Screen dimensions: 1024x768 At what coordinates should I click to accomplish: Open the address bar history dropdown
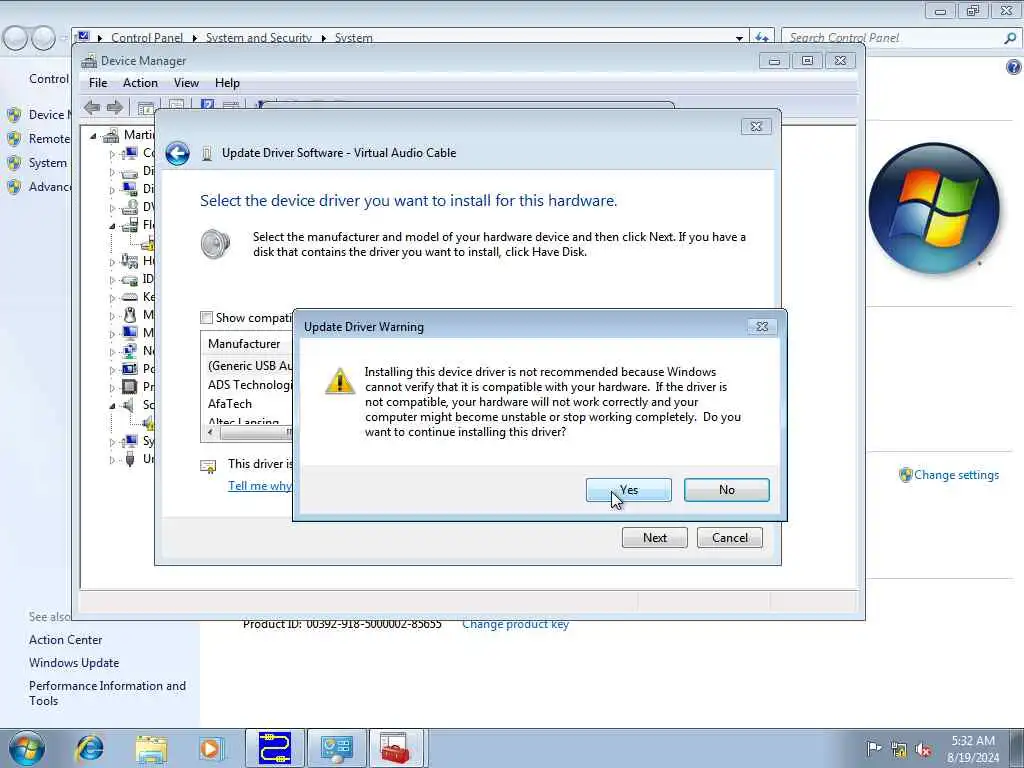tap(739, 38)
